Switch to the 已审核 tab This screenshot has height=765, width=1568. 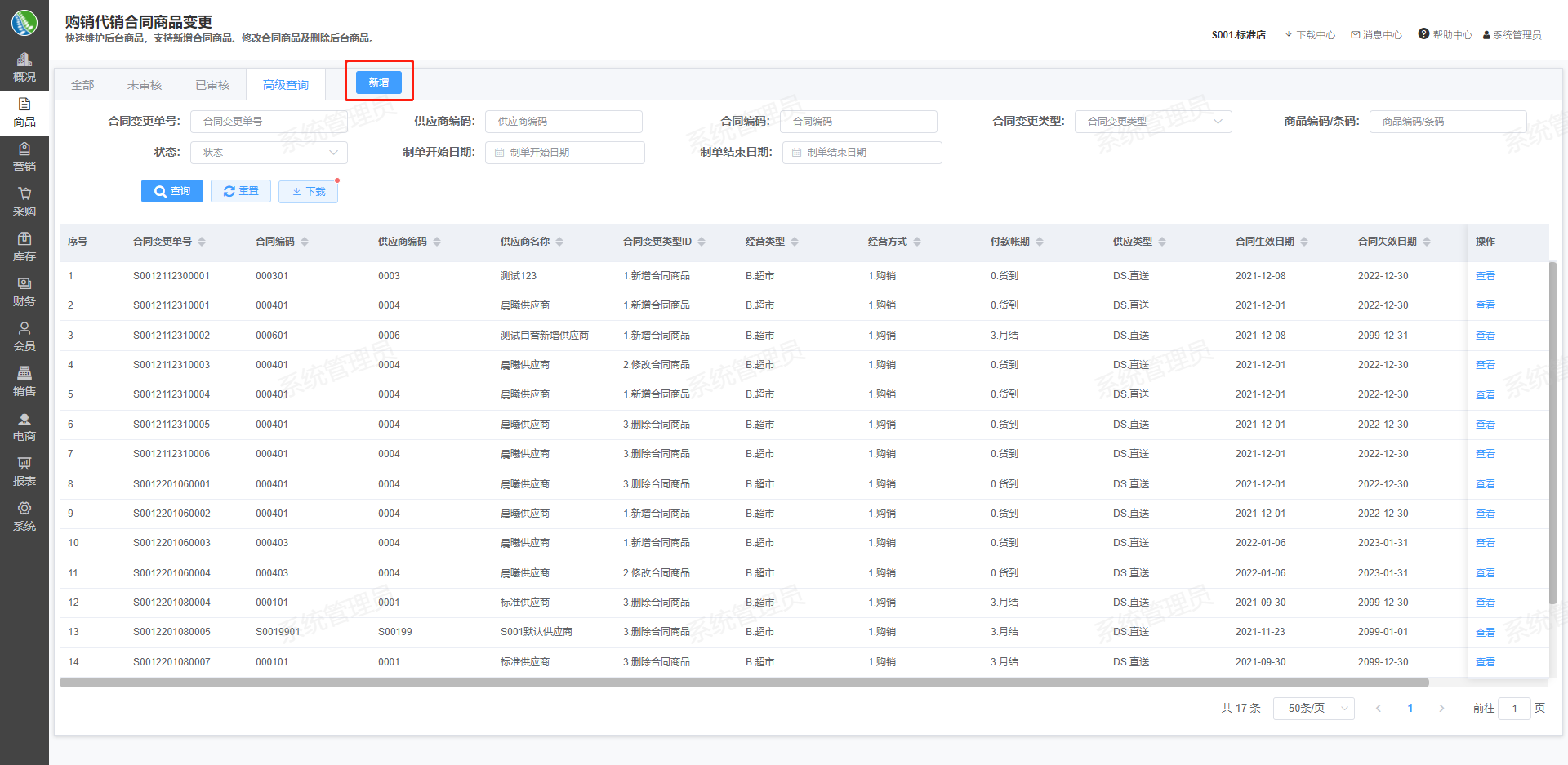coord(212,85)
